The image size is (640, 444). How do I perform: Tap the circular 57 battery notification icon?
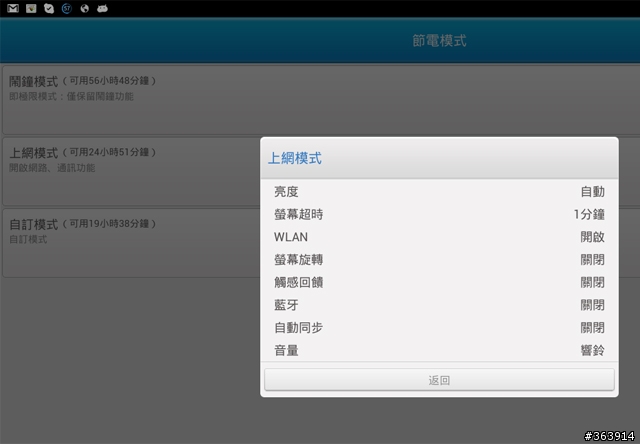tap(67, 8)
